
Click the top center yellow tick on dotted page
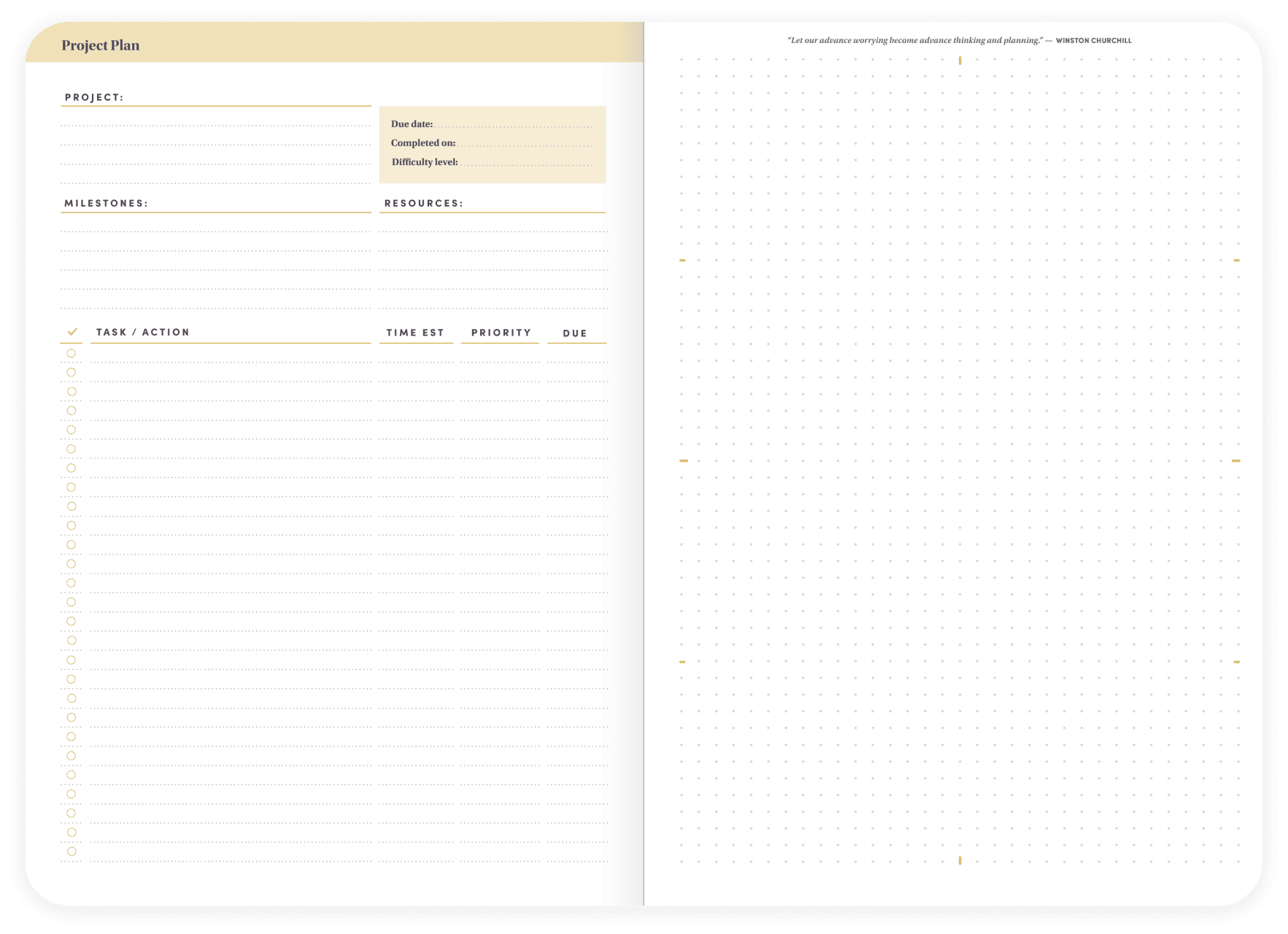tap(960, 61)
